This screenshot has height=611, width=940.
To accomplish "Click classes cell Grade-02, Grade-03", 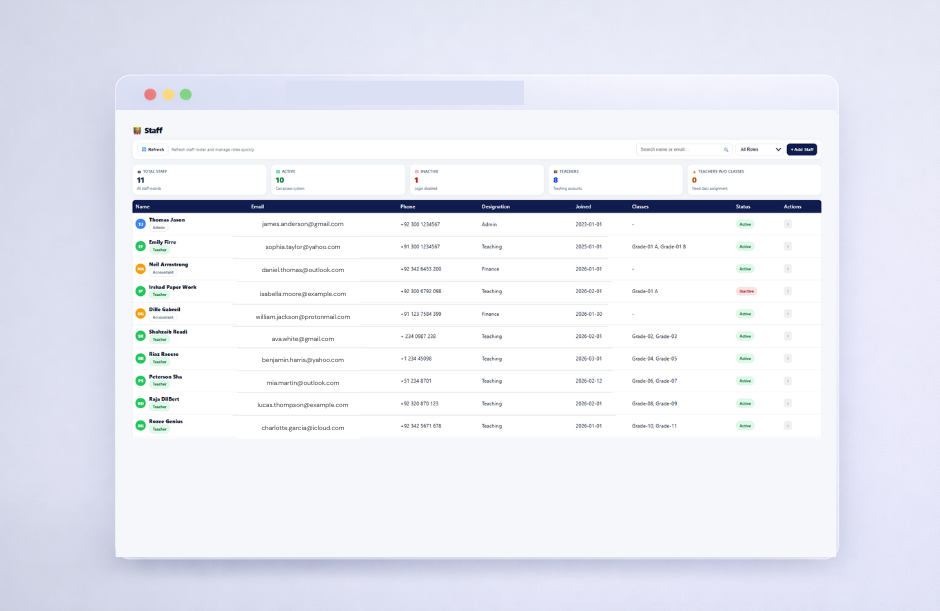I will tap(654, 336).
